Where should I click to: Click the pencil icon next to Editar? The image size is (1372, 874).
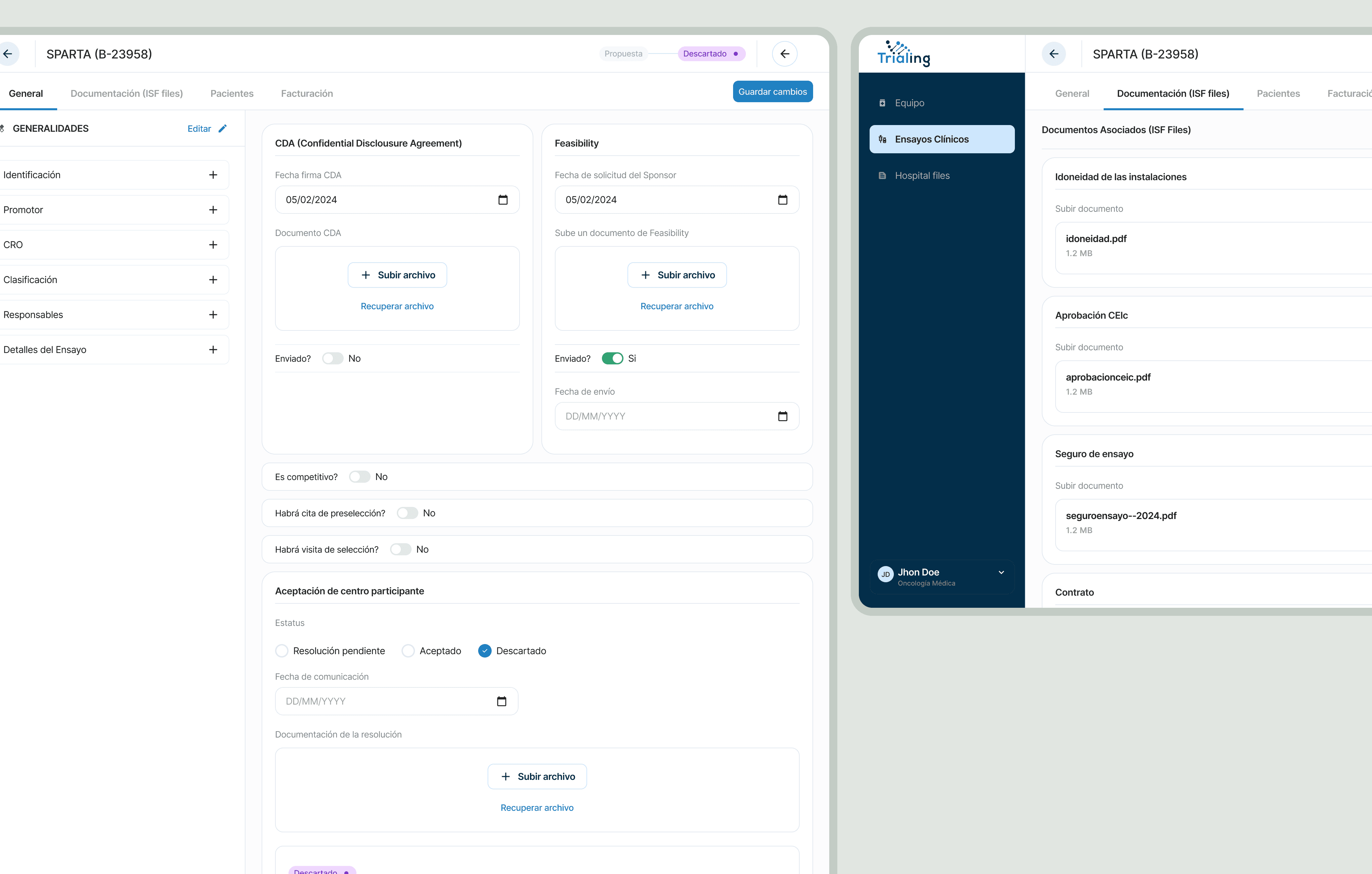223,129
